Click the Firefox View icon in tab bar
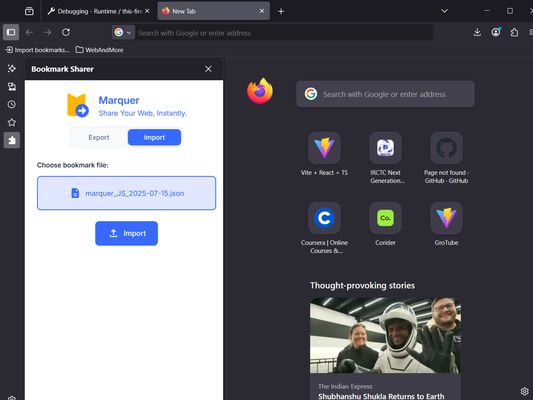The width and height of the screenshot is (533, 400). pos(29,11)
